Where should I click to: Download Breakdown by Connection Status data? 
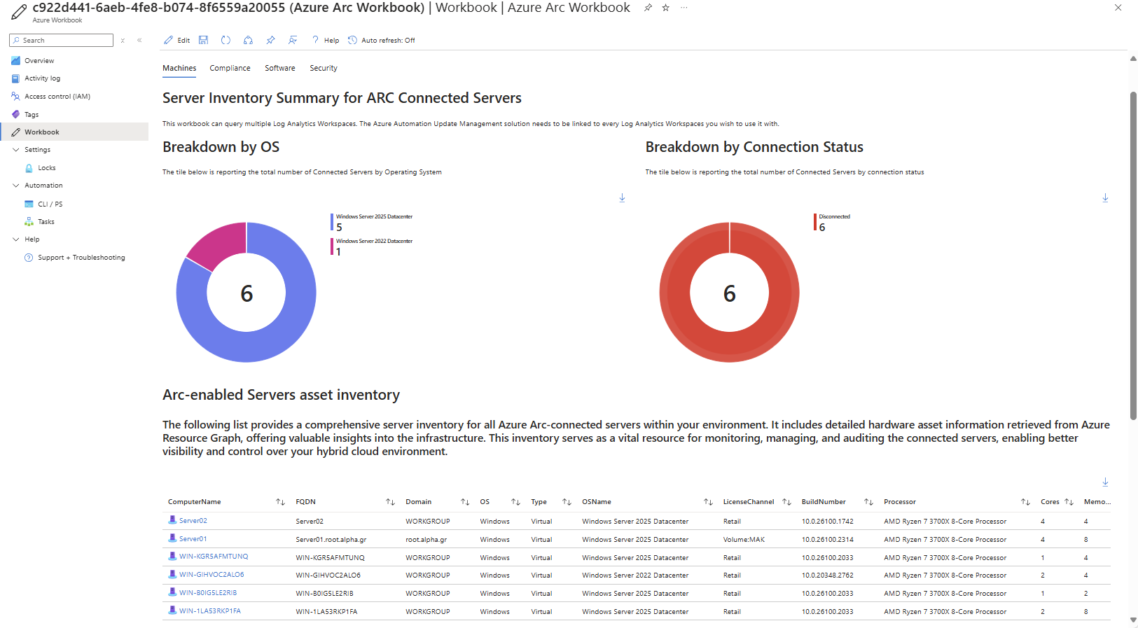coord(1105,197)
